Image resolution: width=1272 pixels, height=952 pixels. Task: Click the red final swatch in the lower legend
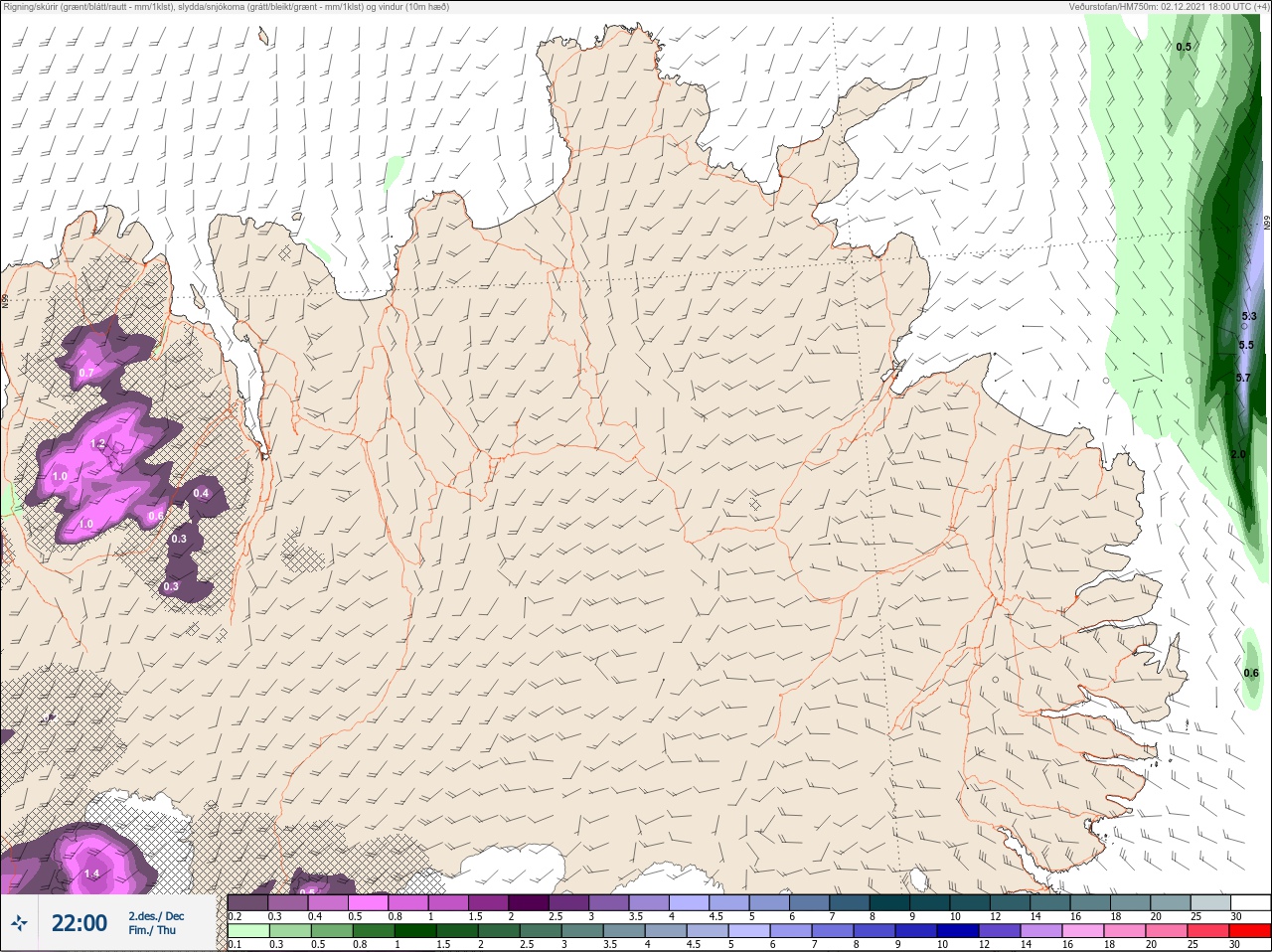pos(1250,931)
